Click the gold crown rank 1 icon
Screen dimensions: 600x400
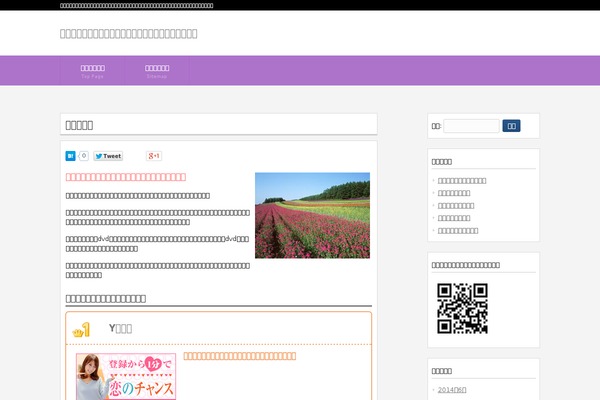pyautogui.click(x=81, y=330)
